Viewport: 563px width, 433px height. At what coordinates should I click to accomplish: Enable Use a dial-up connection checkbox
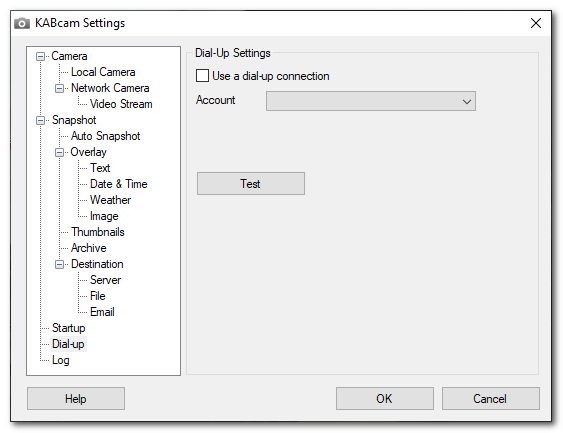(202, 76)
